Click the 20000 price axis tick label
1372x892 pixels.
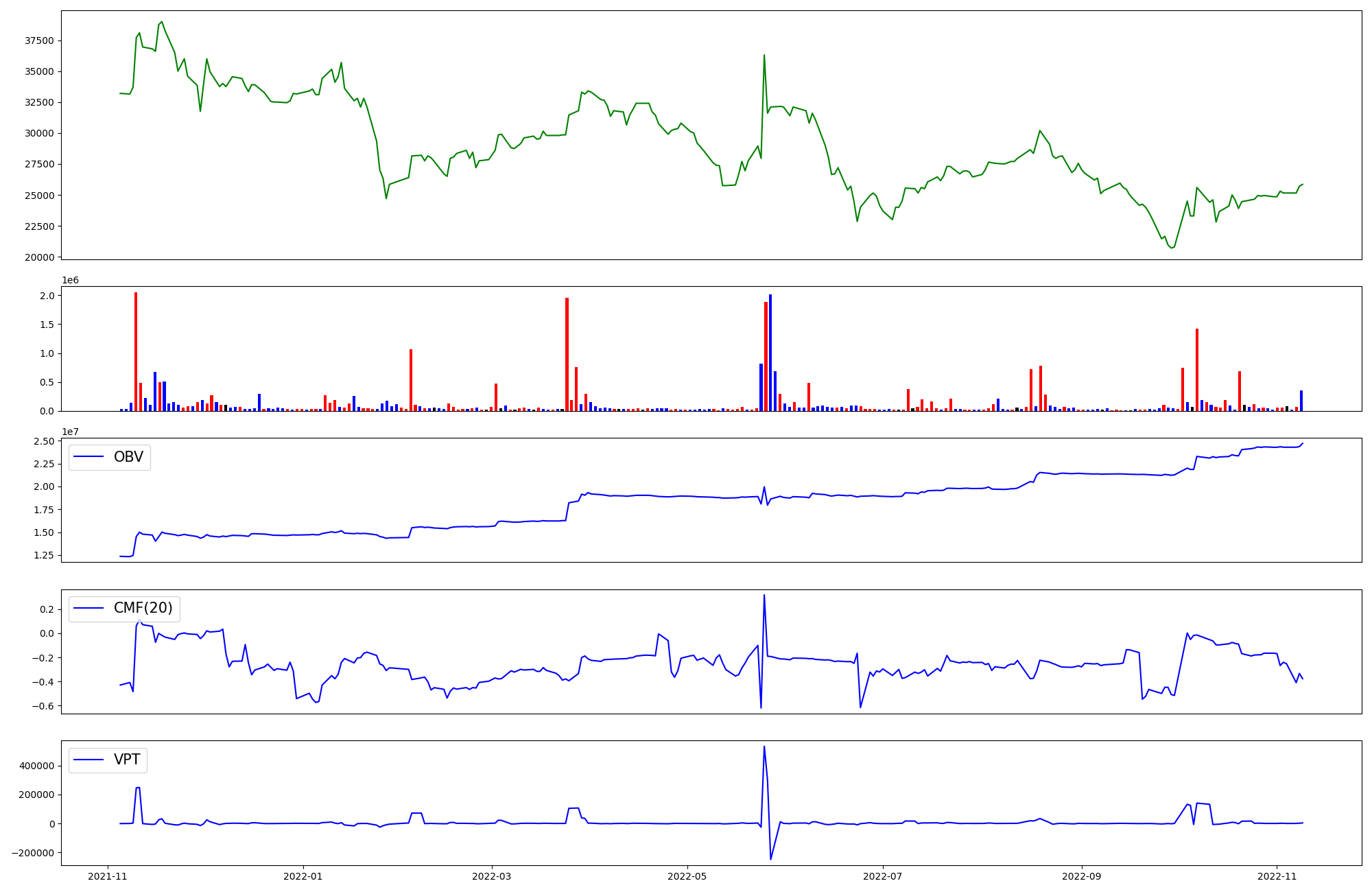click(x=39, y=257)
